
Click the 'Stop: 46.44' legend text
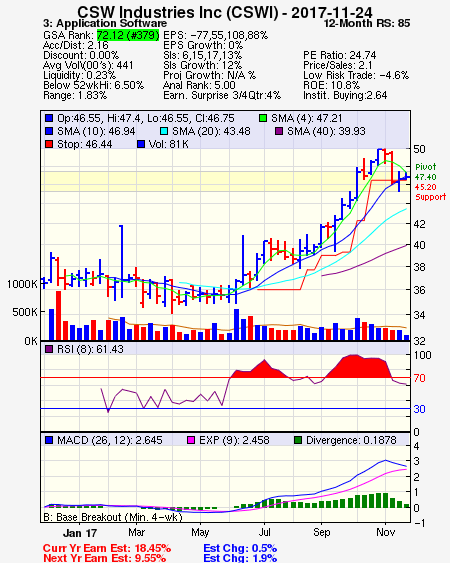coord(85,144)
